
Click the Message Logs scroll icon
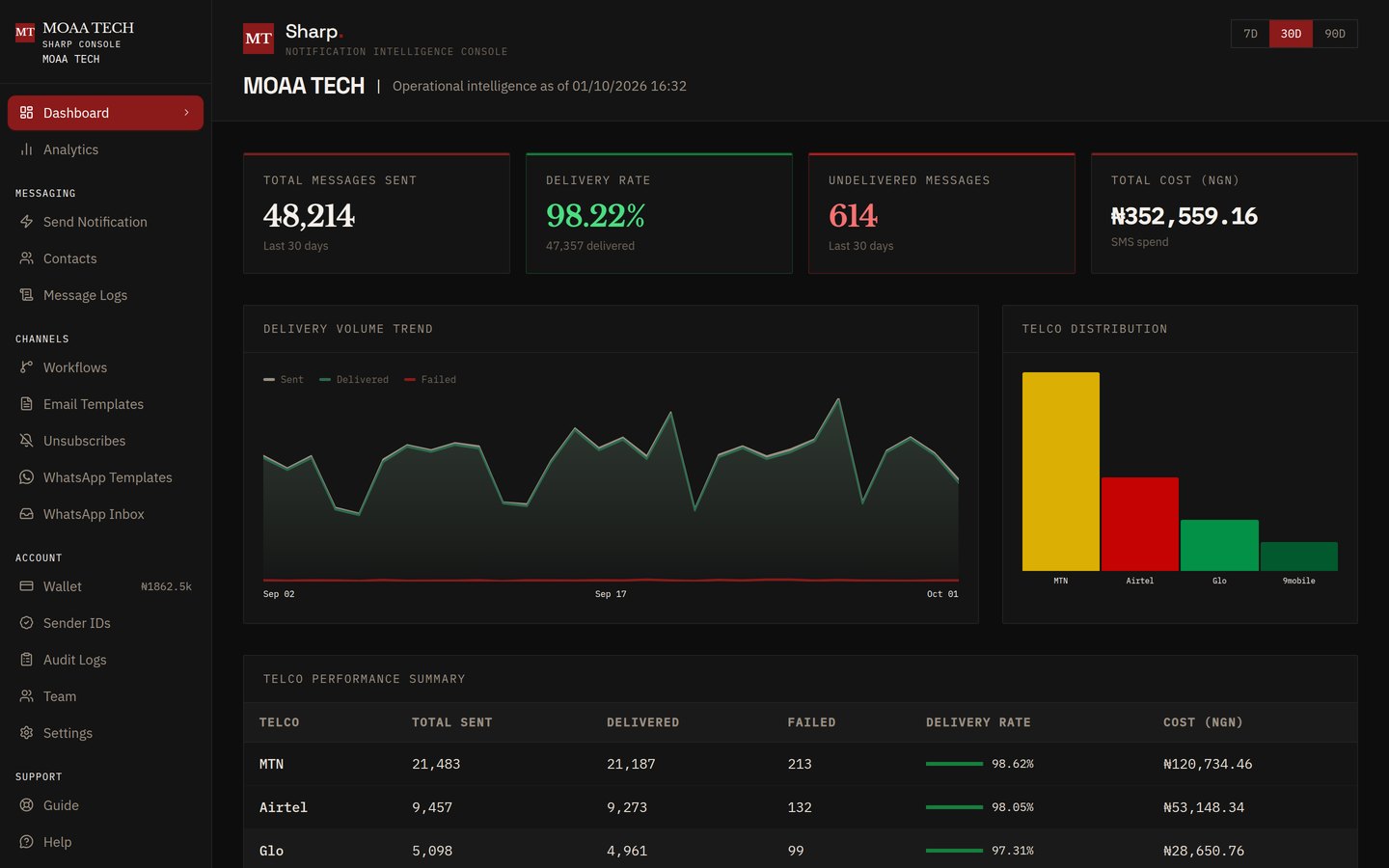coord(26,295)
